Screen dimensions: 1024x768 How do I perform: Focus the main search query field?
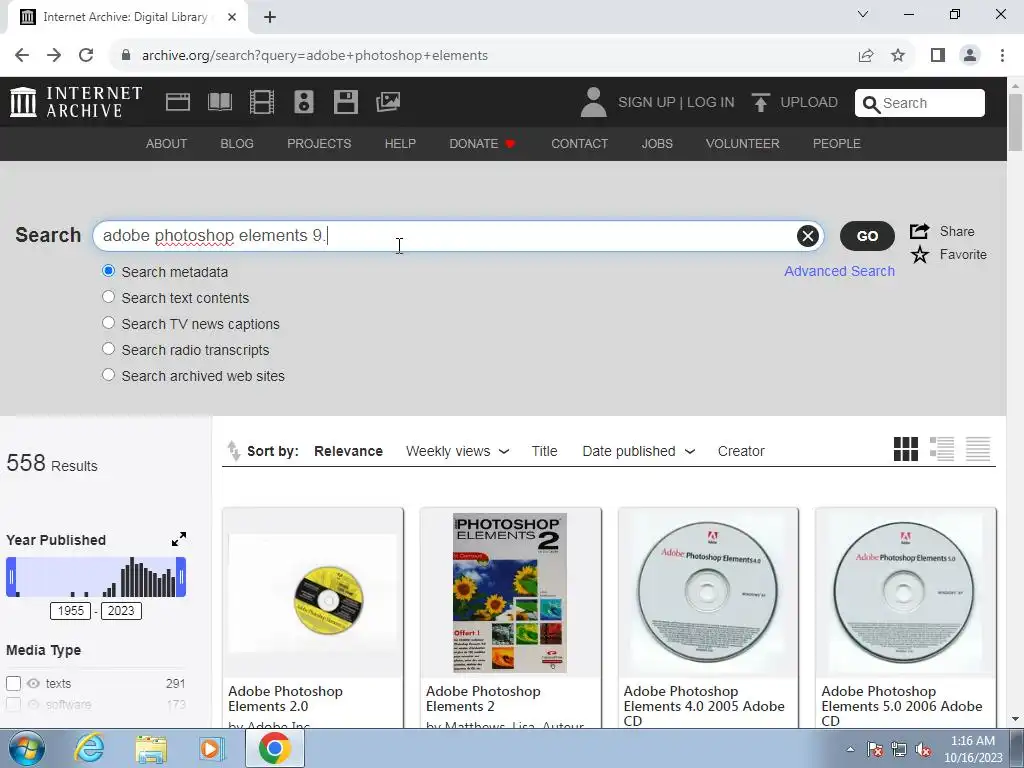tap(458, 236)
